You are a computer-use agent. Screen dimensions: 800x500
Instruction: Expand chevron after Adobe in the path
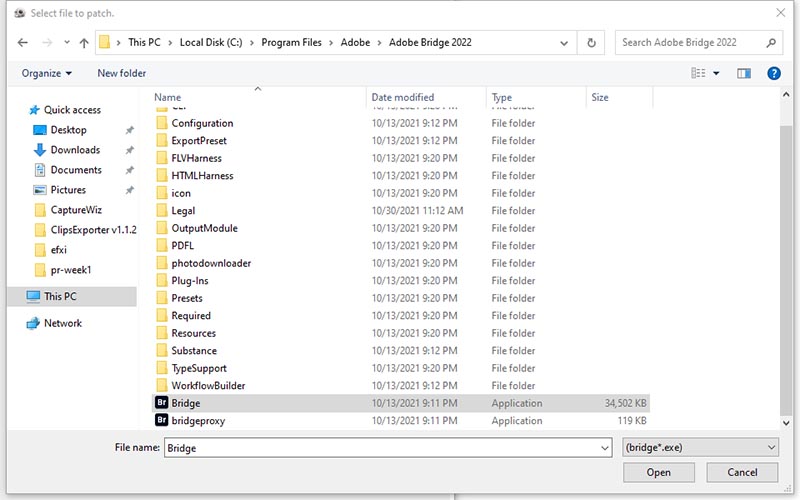(x=380, y=43)
